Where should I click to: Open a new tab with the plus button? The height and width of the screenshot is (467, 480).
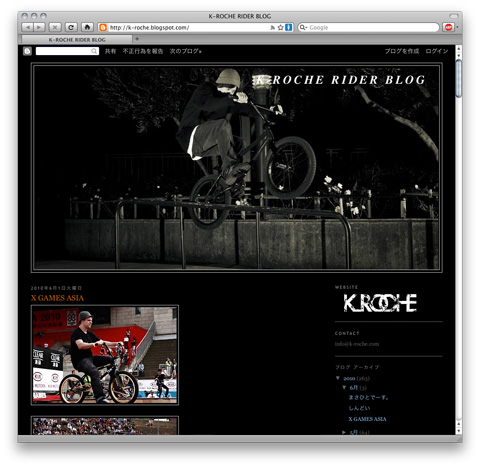coord(137,39)
